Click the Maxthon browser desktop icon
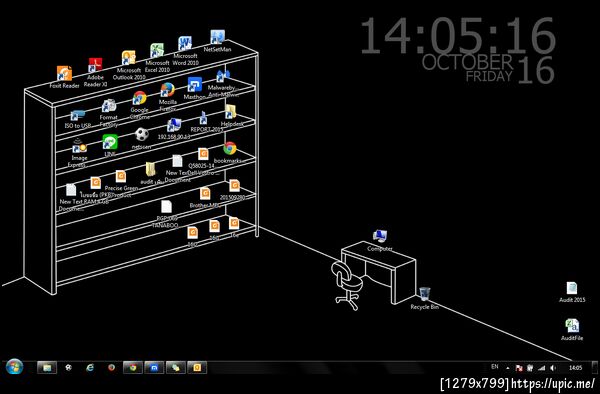The image size is (600, 394). pyautogui.click(x=194, y=85)
